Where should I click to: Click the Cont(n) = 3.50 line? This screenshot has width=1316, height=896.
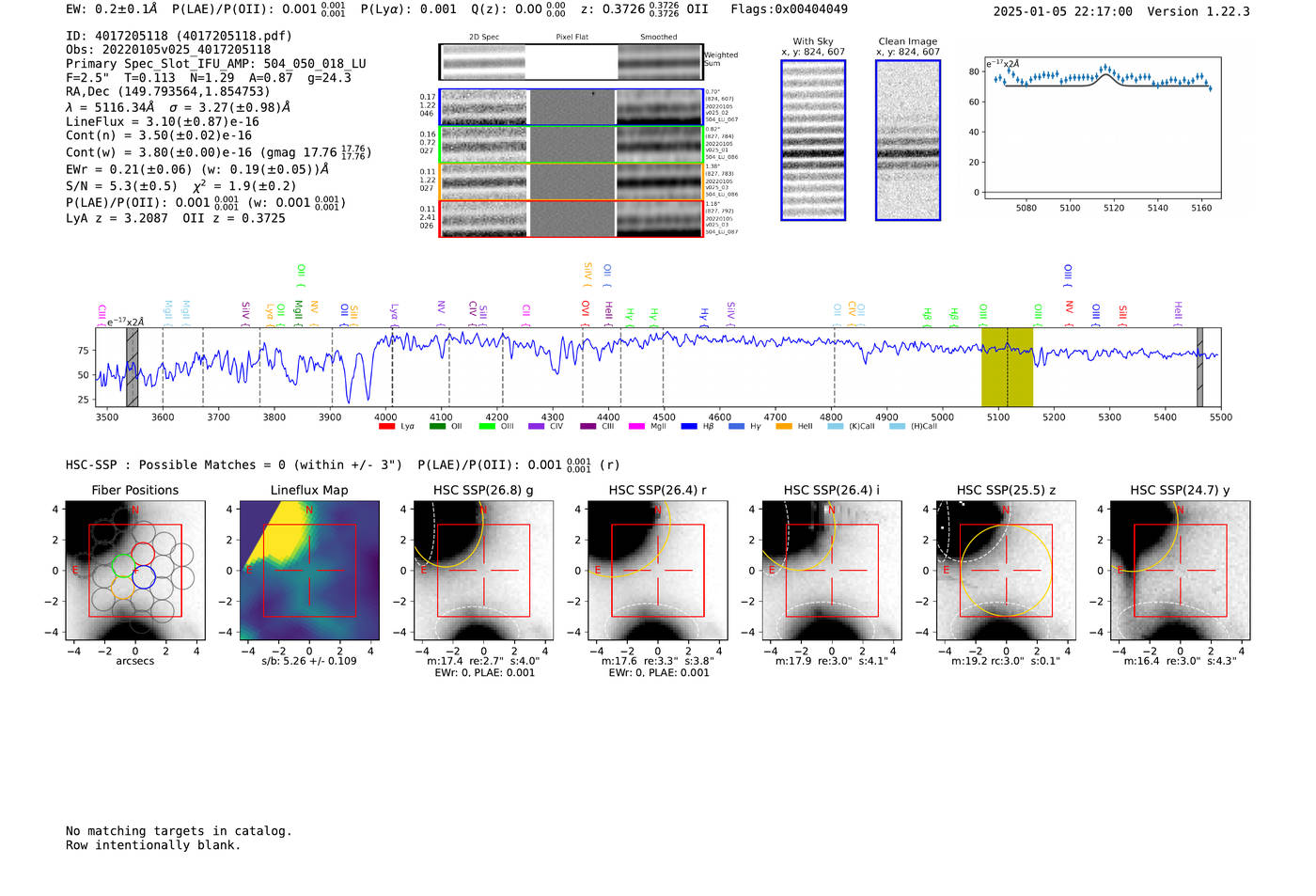(x=159, y=135)
